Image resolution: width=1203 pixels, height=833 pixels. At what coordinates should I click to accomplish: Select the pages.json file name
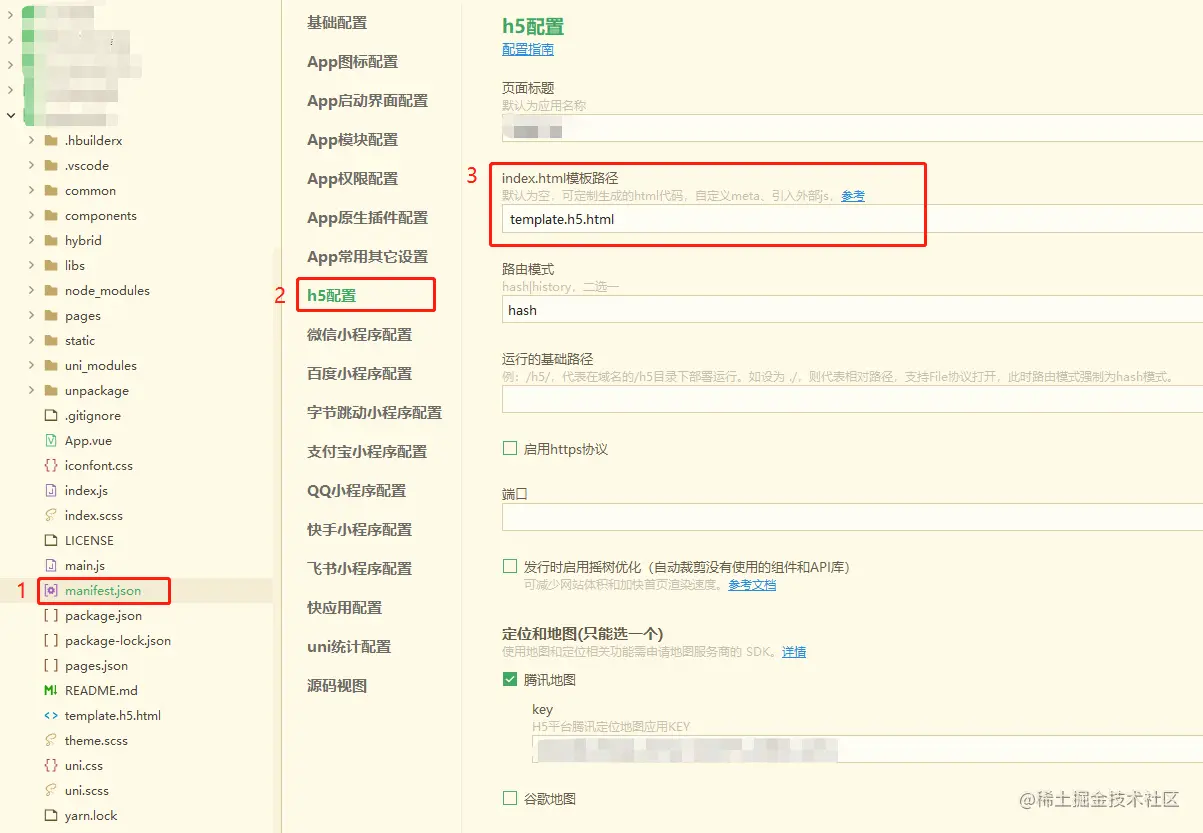[96, 666]
